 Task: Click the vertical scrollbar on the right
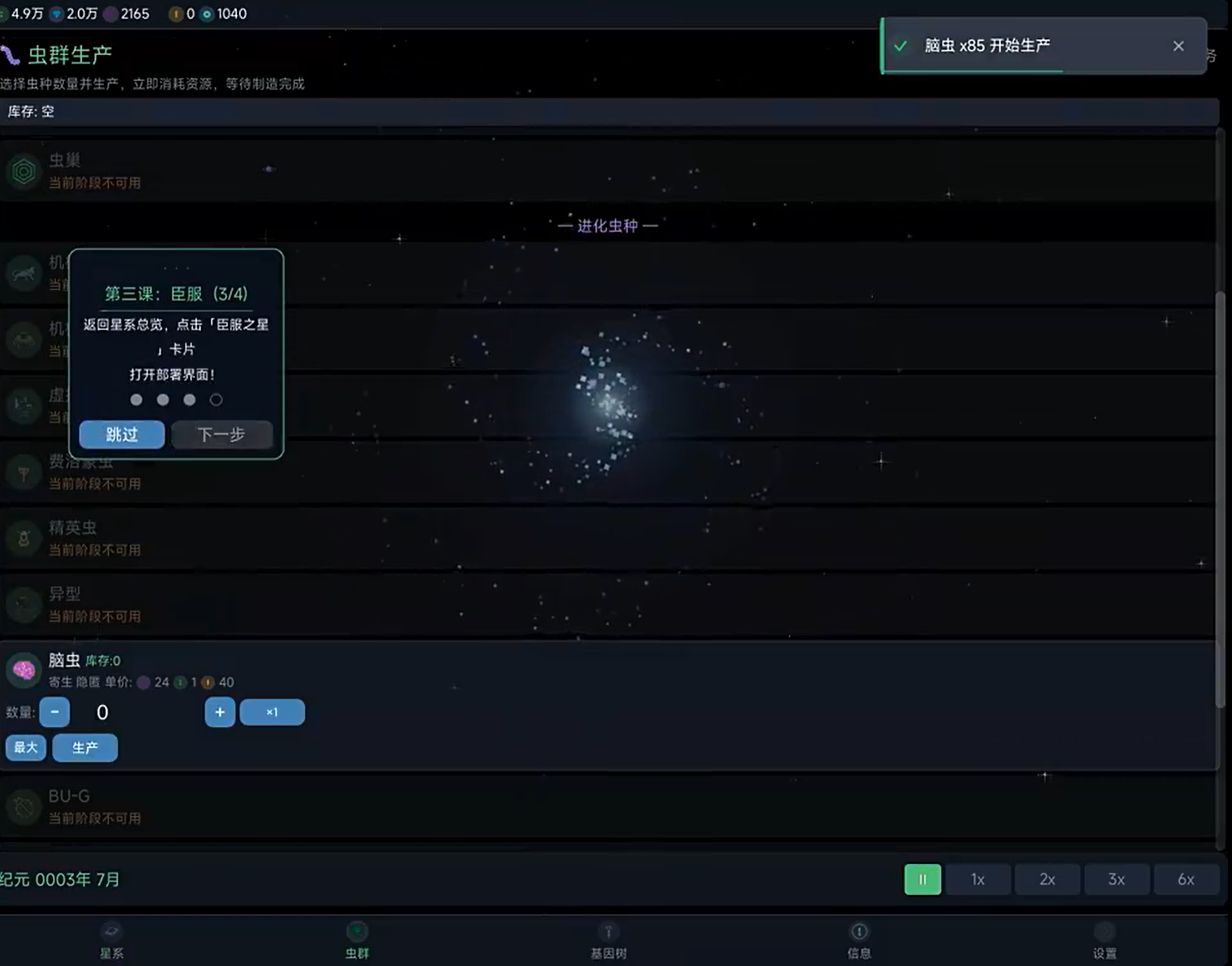[x=1220, y=497]
